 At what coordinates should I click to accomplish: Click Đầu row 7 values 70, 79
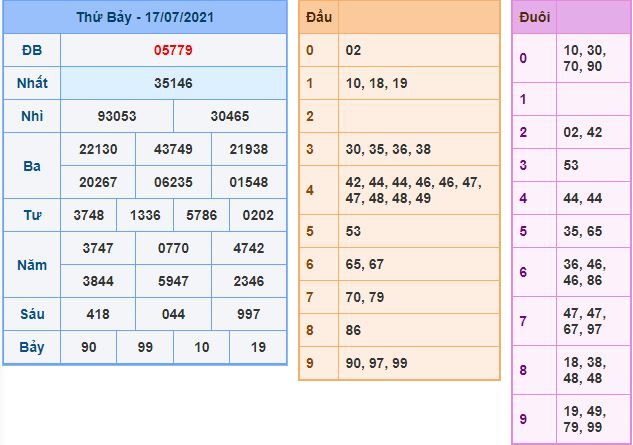pos(365,298)
